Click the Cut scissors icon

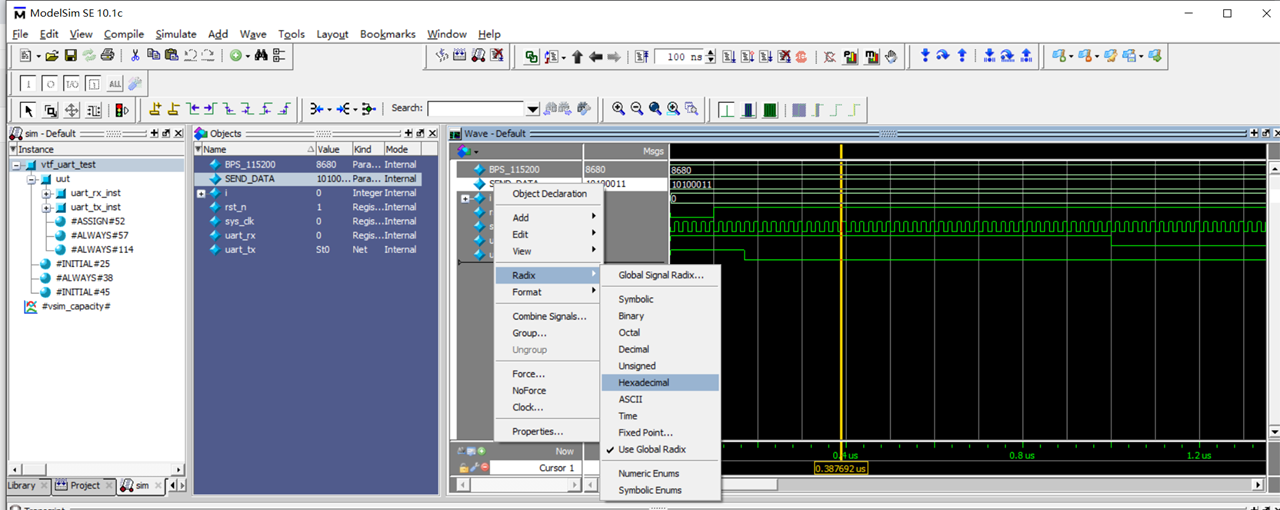pos(135,56)
